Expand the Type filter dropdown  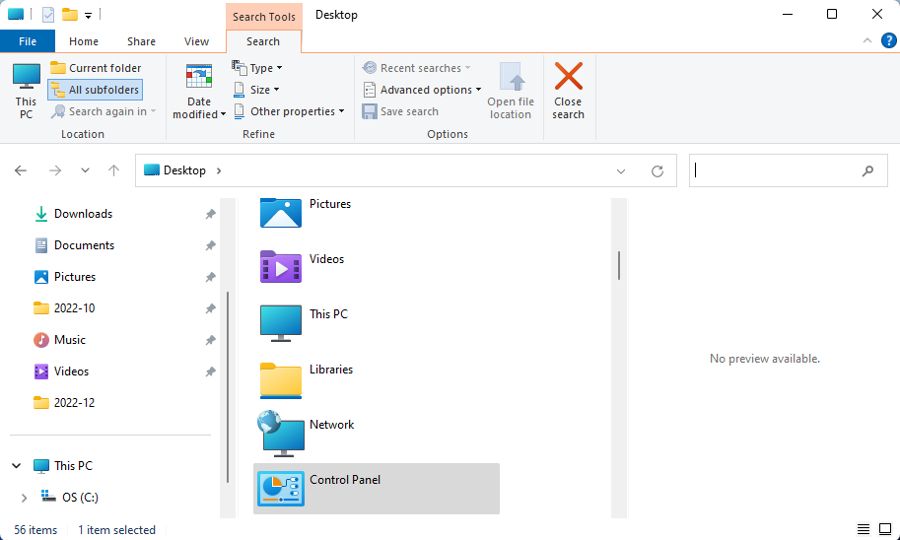(x=257, y=68)
